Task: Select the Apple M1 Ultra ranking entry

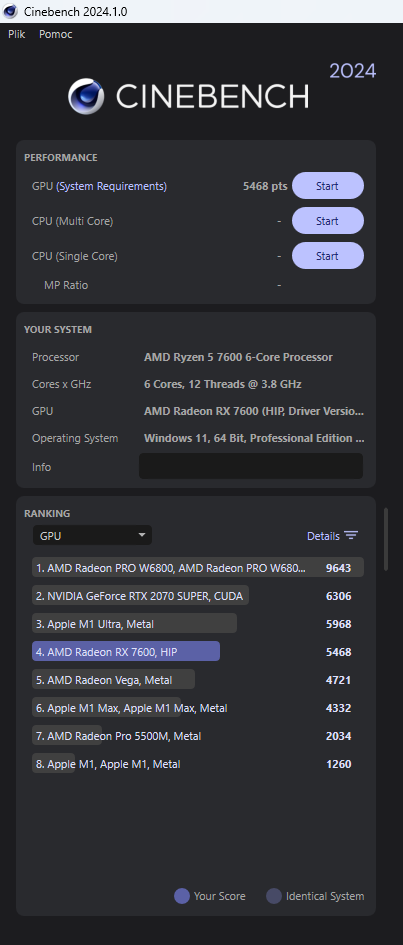Action: pos(134,624)
